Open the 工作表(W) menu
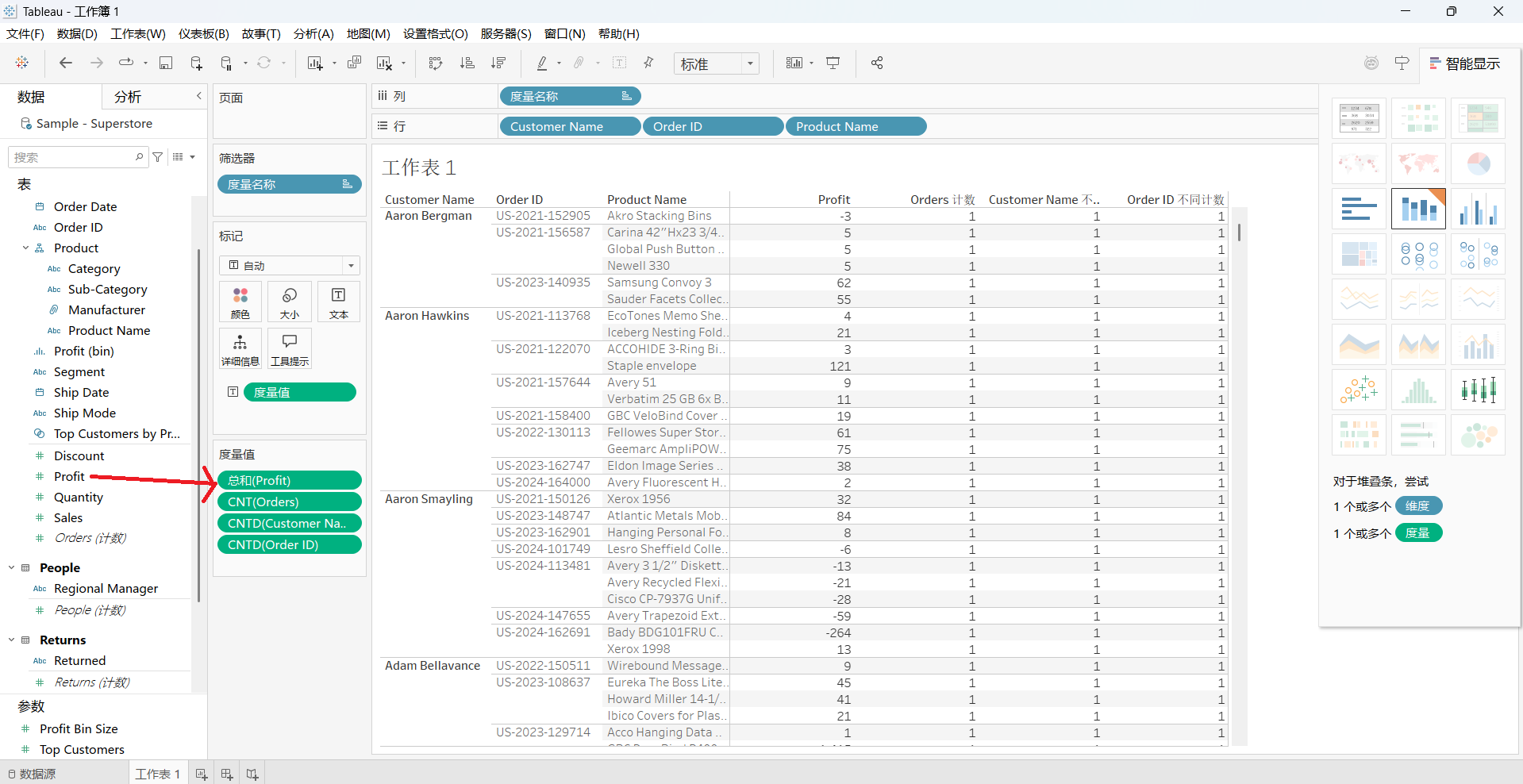 [138, 33]
